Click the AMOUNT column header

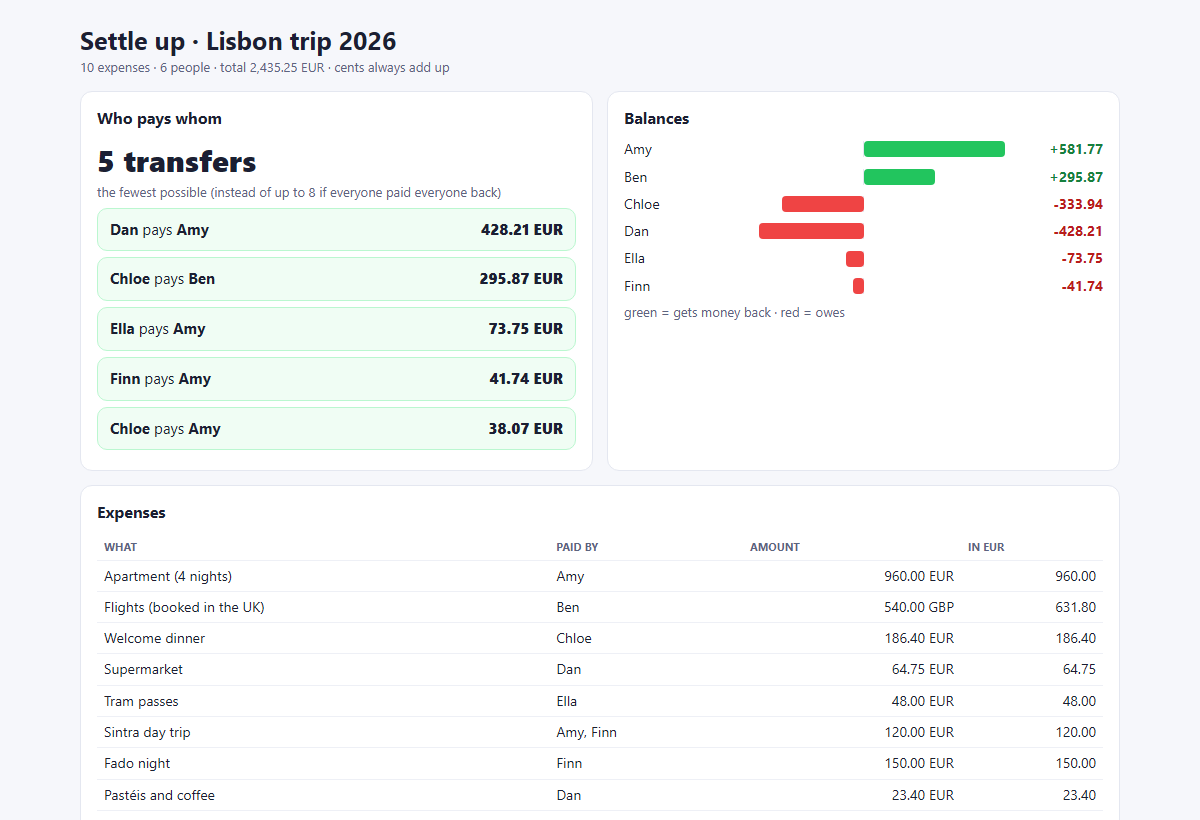(775, 547)
